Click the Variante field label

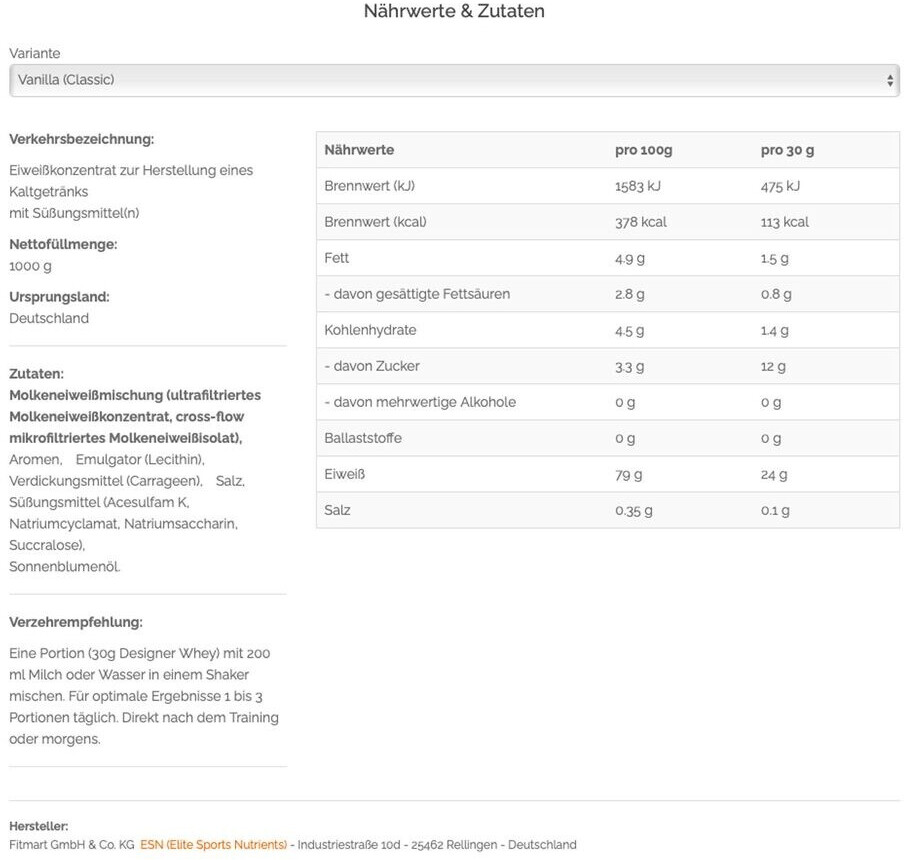pos(34,53)
